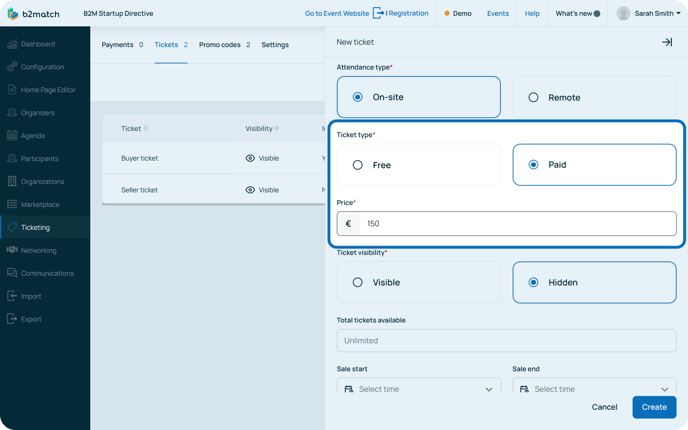
Task: Toggle Seller ticket visibility eye
Action: point(250,190)
